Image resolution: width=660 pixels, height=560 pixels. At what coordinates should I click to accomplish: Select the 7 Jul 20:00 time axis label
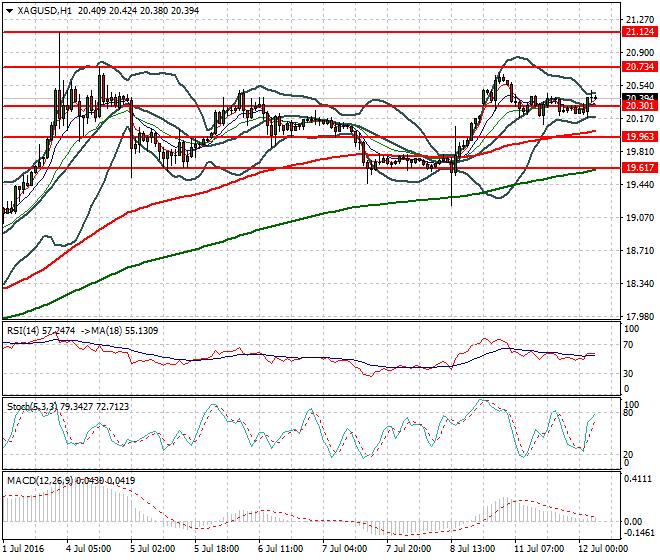[409, 549]
